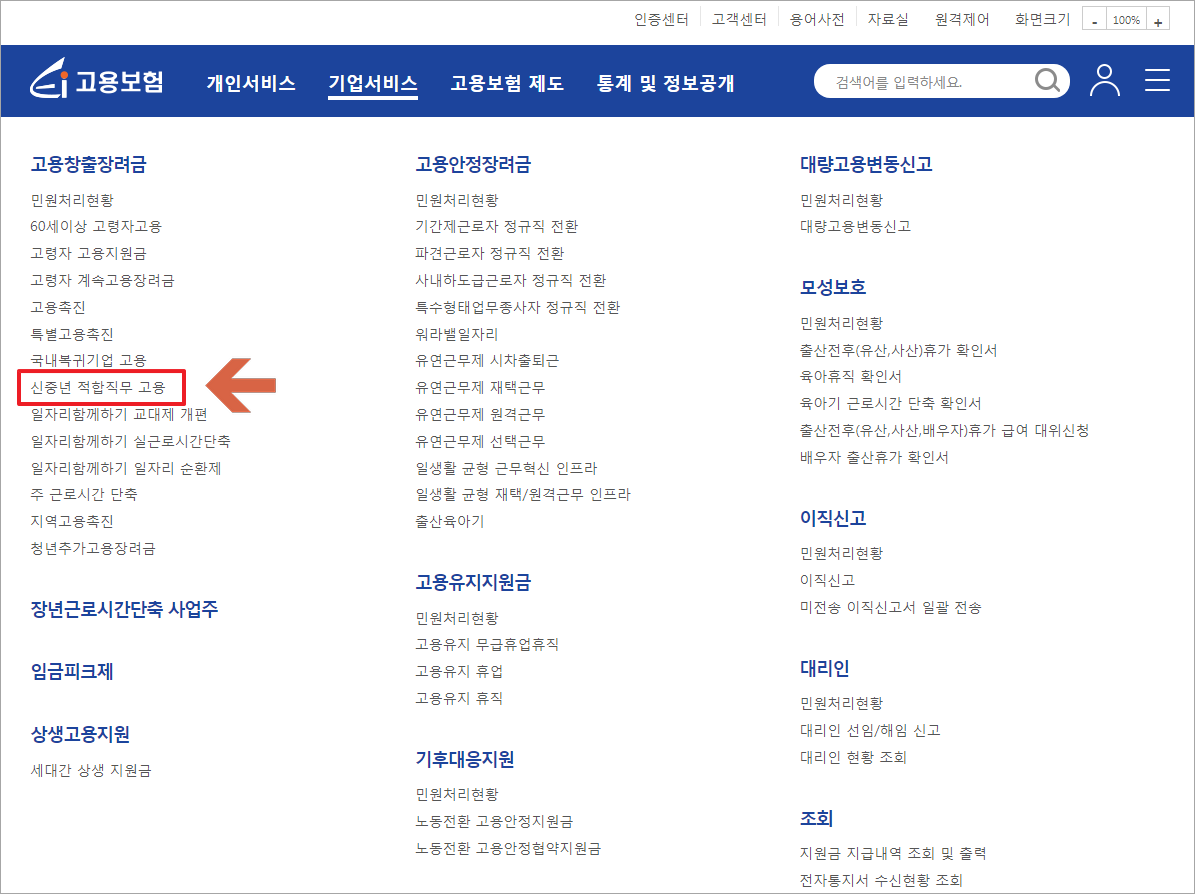This screenshot has width=1195, height=894.
Task: Open the user login profile icon
Action: click(x=1104, y=81)
